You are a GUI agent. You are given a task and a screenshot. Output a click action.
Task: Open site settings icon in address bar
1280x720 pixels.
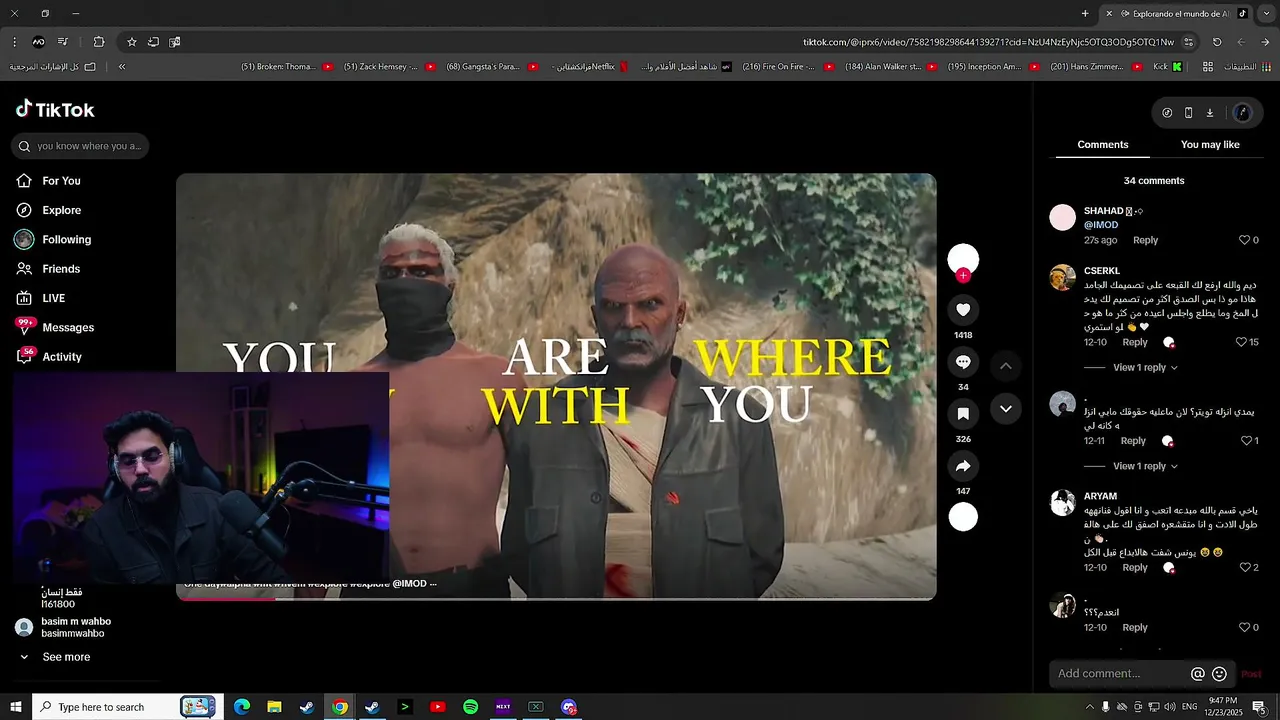[x=1188, y=42]
